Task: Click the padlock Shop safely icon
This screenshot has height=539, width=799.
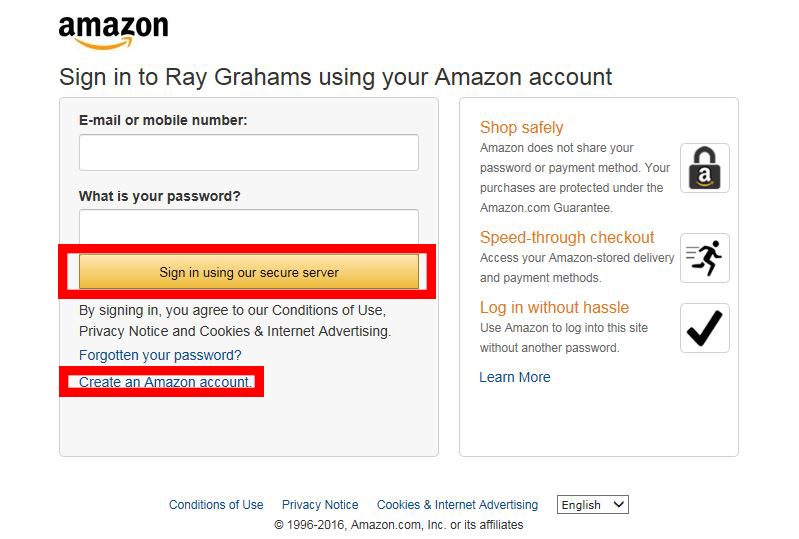Action: tap(705, 168)
